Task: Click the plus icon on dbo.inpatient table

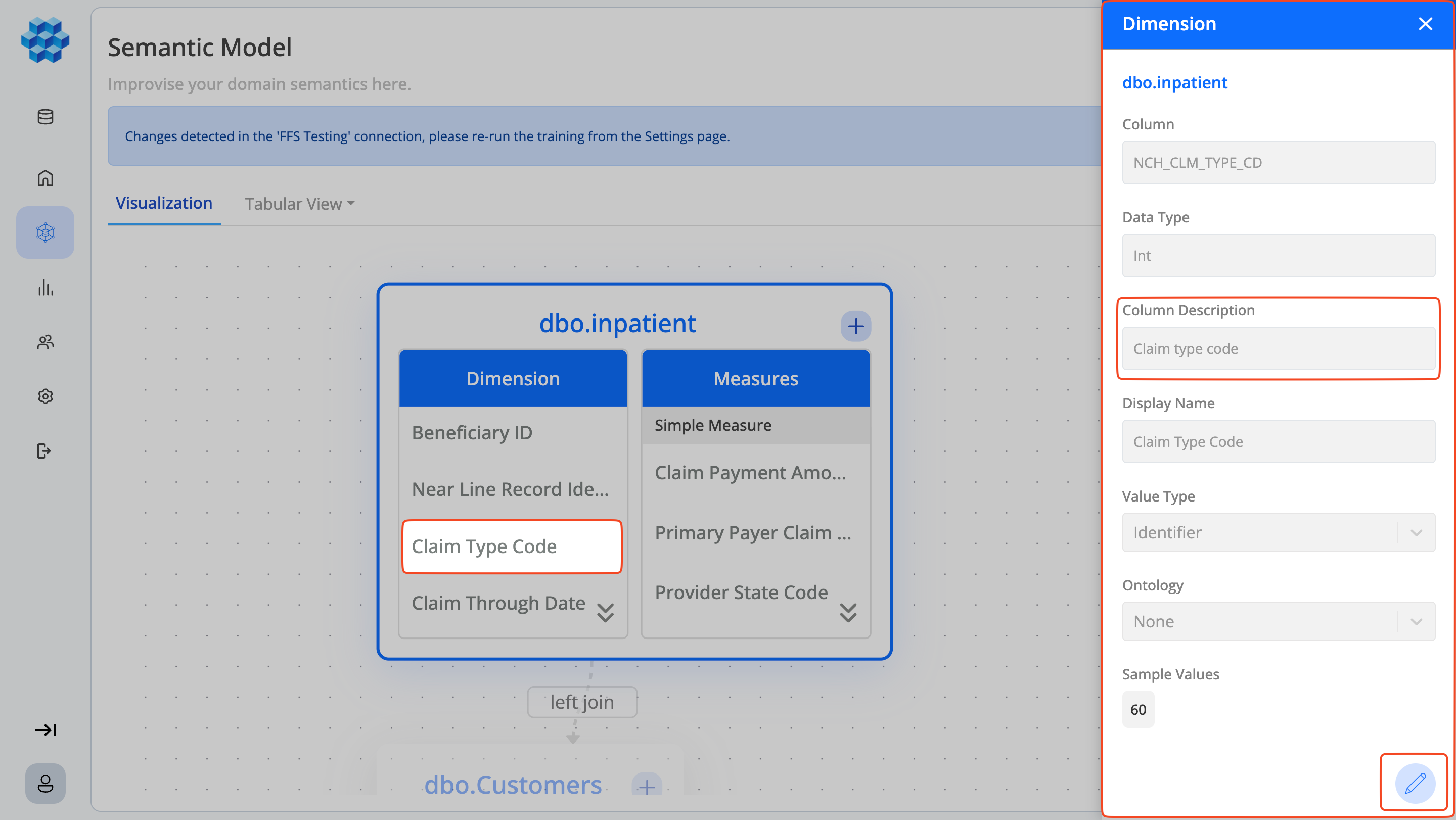Action: click(856, 326)
